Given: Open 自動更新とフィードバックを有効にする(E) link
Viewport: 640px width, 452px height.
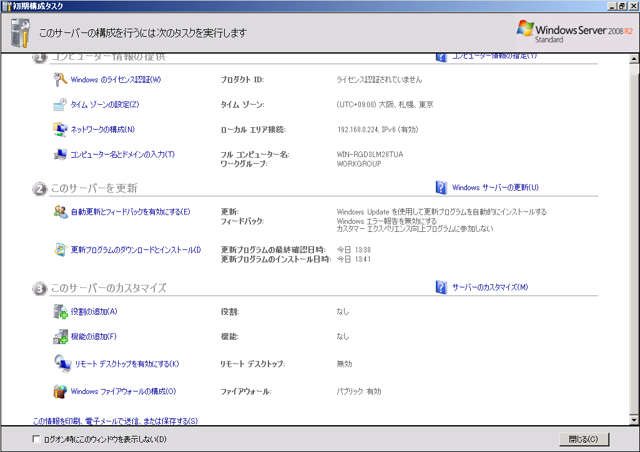Looking at the screenshot, I should (x=131, y=212).
